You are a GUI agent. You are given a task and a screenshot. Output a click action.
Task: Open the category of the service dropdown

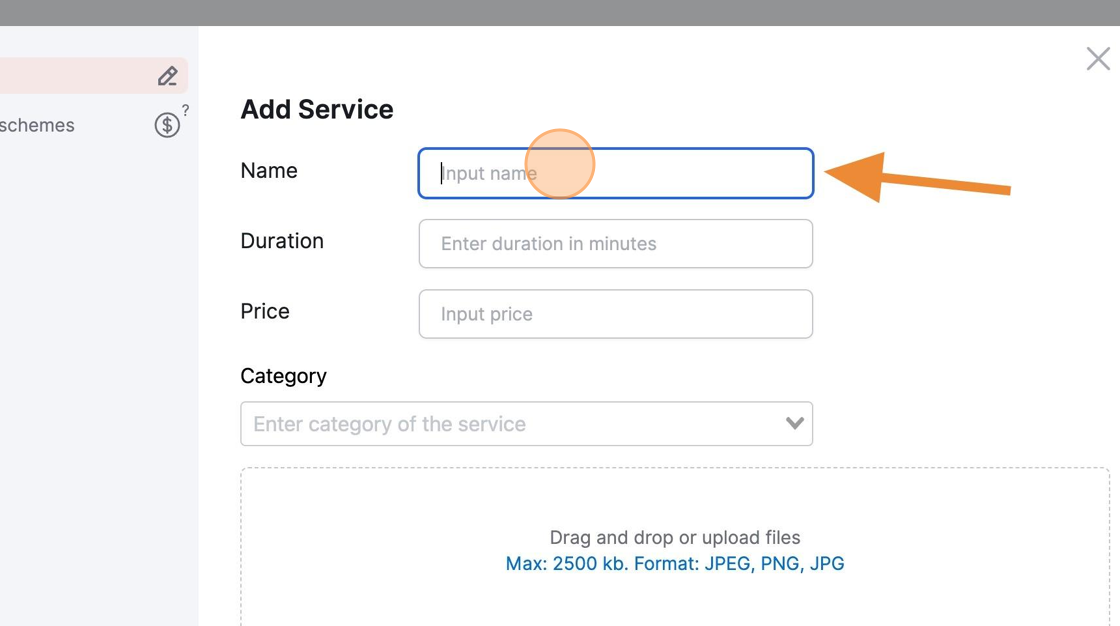526,424
